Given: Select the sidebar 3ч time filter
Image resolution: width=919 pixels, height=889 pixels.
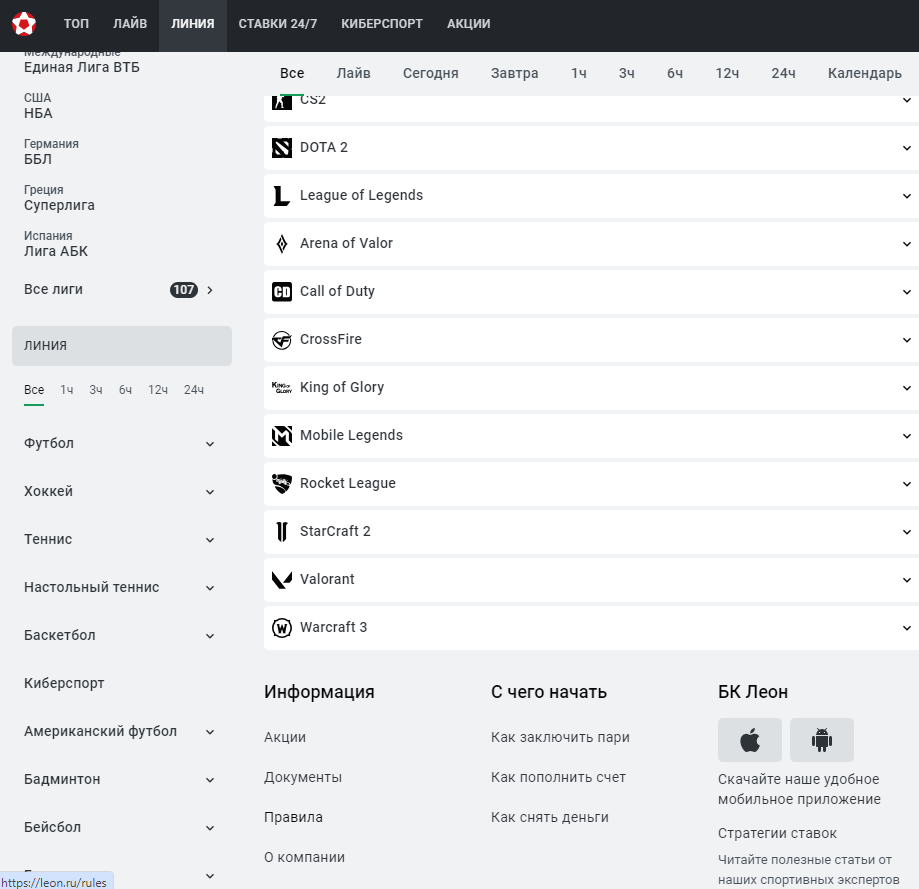Looking at the screenshot, I should [96, 390].
